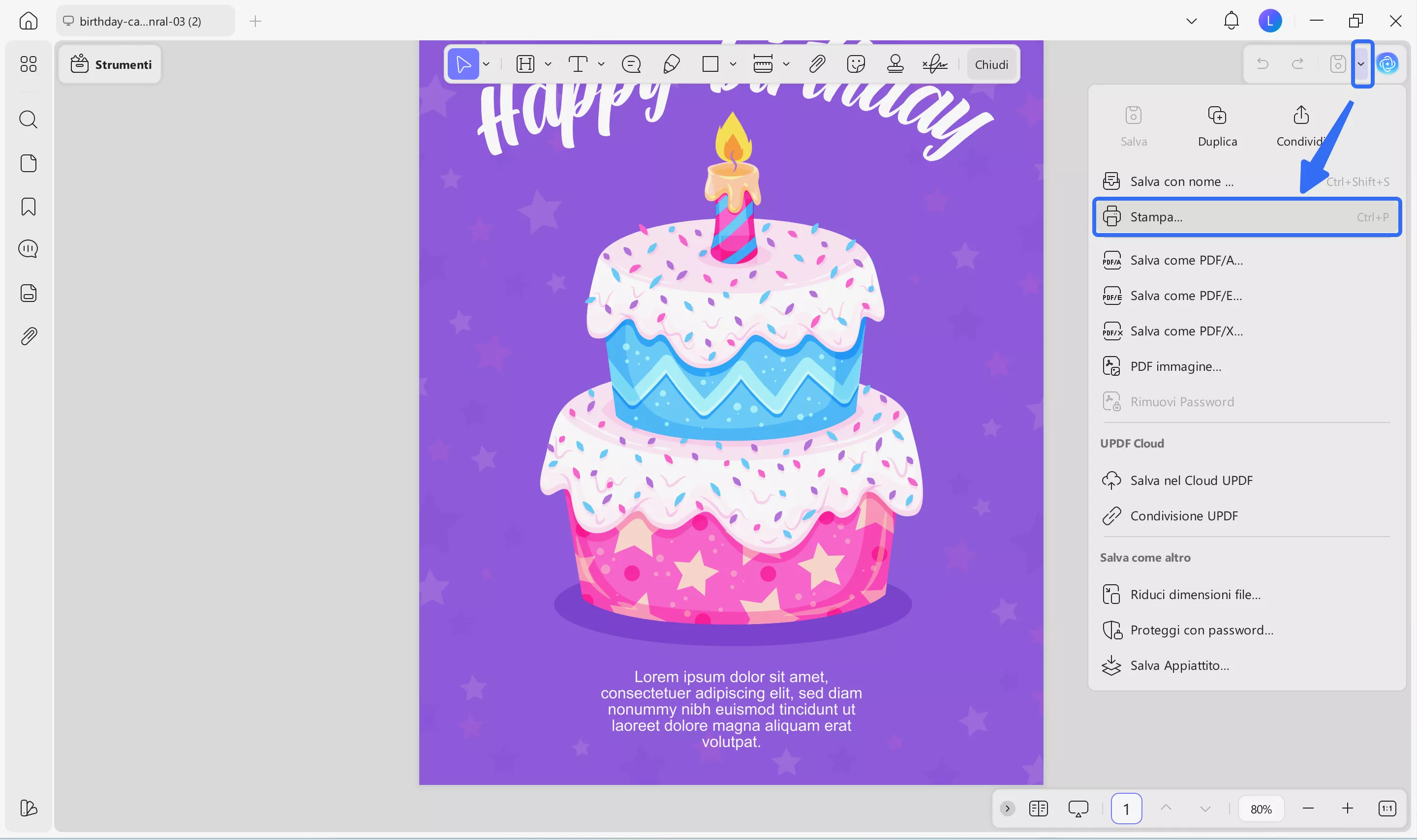Select the Text tool in the toolbar
This screenshot has width=1417, height=840.
point(579,64)
